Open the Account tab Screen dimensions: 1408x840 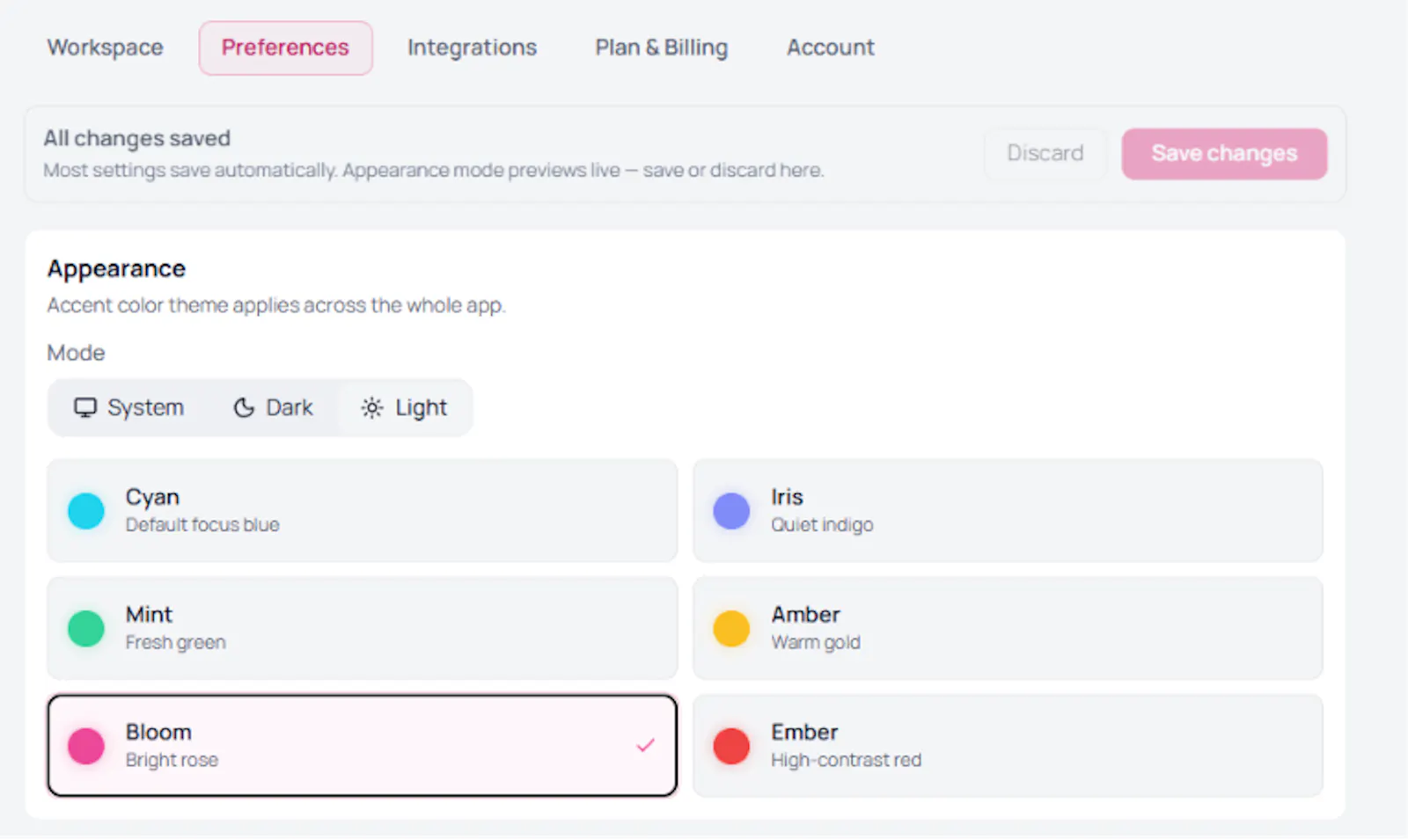point(831,47)
